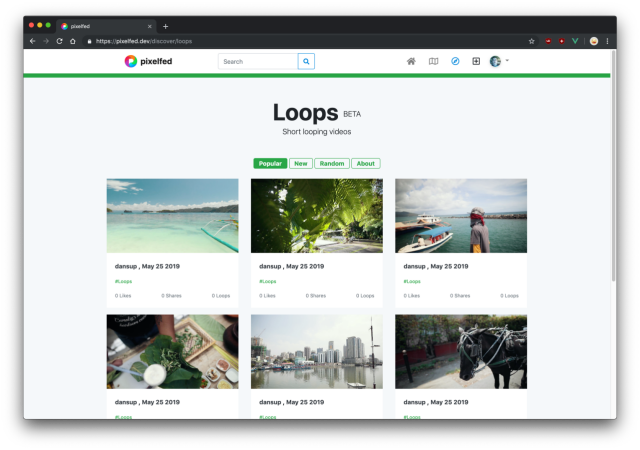Image resolution: width=640 pixels, height=450 pixels.
Task: Click dansup on the horse card
Action: coord(415,402)
